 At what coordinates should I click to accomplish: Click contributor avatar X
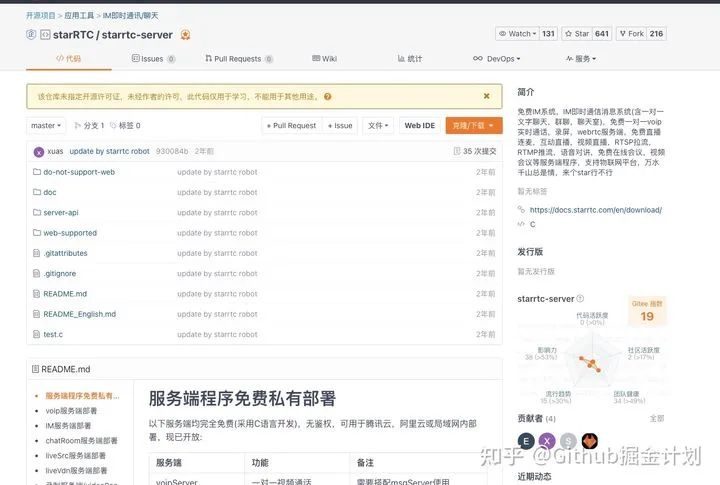[x=547, y=441]
